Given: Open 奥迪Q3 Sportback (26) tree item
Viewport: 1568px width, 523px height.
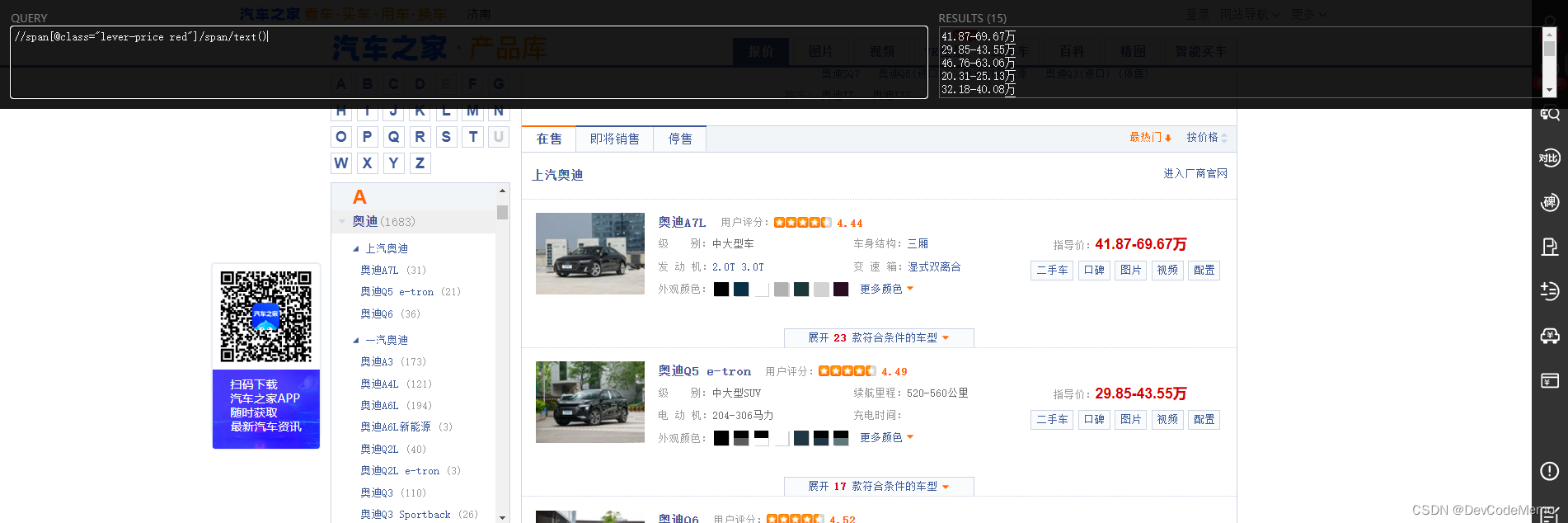Looking at the screenshot, I should (420, 515).
